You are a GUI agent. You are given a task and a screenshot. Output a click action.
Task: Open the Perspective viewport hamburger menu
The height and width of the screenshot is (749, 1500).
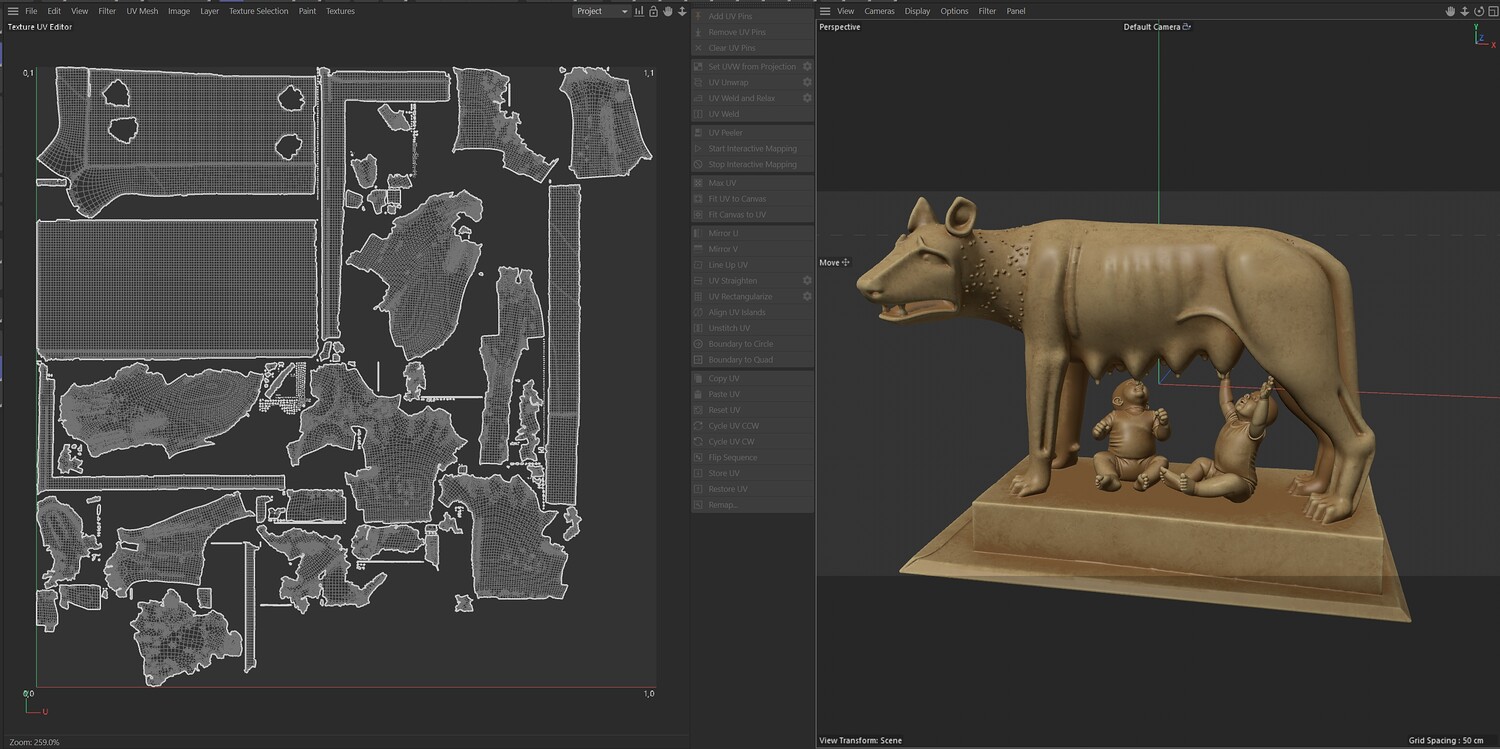(825, 11)
